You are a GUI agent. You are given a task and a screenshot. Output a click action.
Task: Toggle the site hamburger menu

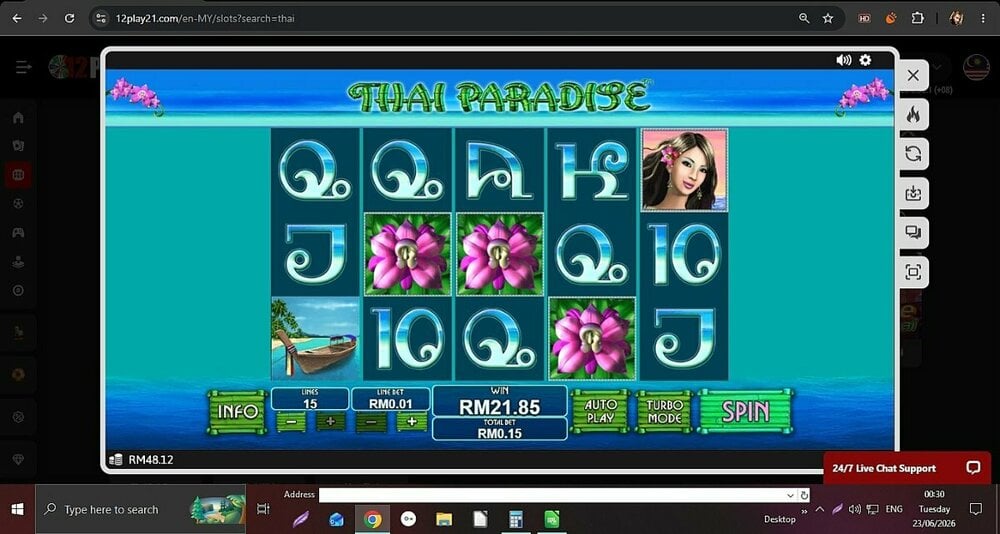pyautogui.click(x=24, y=67)
